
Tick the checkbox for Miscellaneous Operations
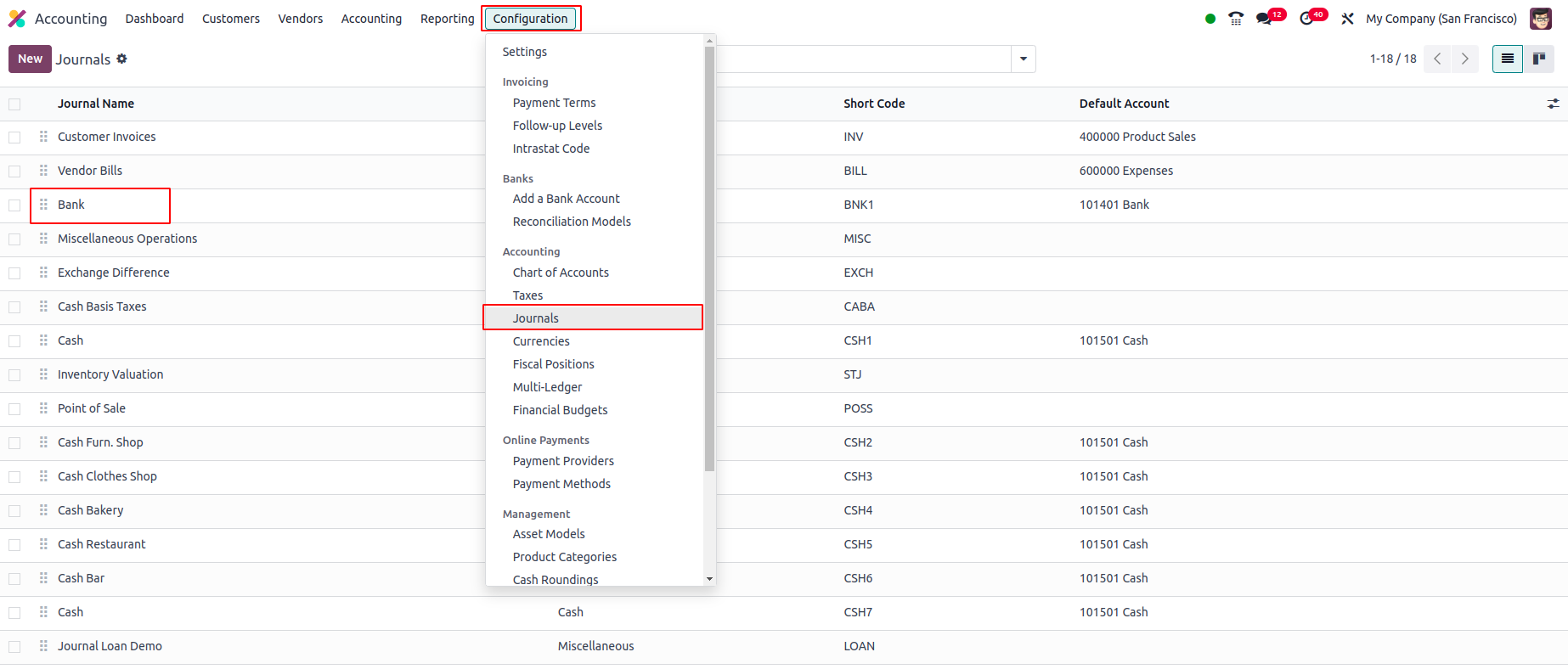point(14,239)
